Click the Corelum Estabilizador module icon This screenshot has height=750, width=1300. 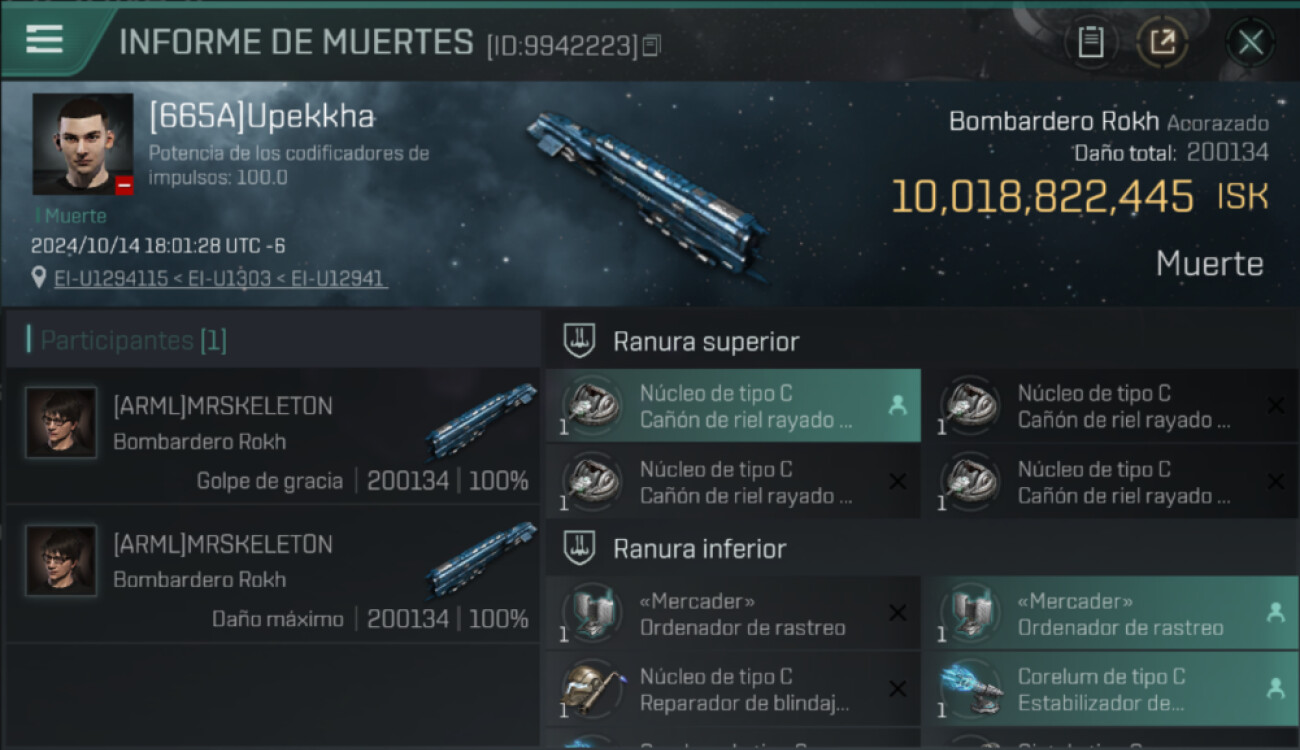coord(970,690)
